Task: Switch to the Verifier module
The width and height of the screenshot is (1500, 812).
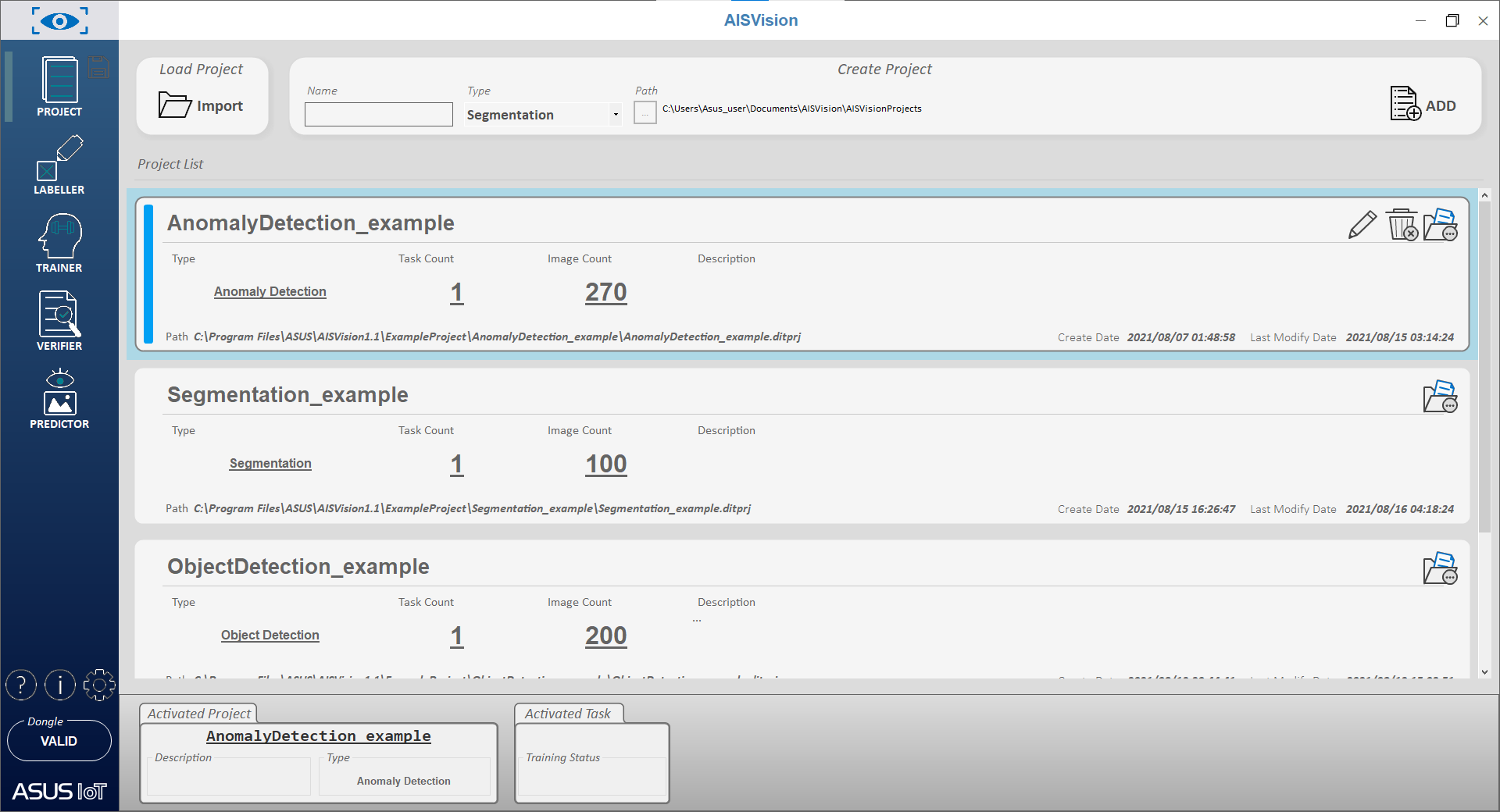Action: click(x=59, y=321)
